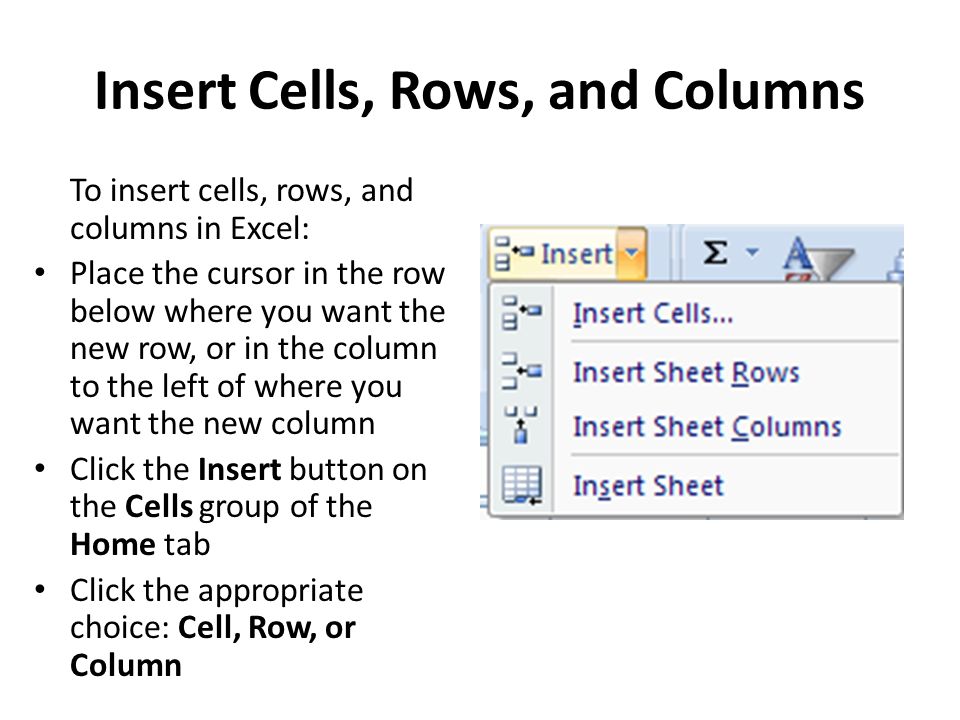Click the icon beside Insert Sheet Columns
Viewport: 960px width, 720px height.
(521, 425)
